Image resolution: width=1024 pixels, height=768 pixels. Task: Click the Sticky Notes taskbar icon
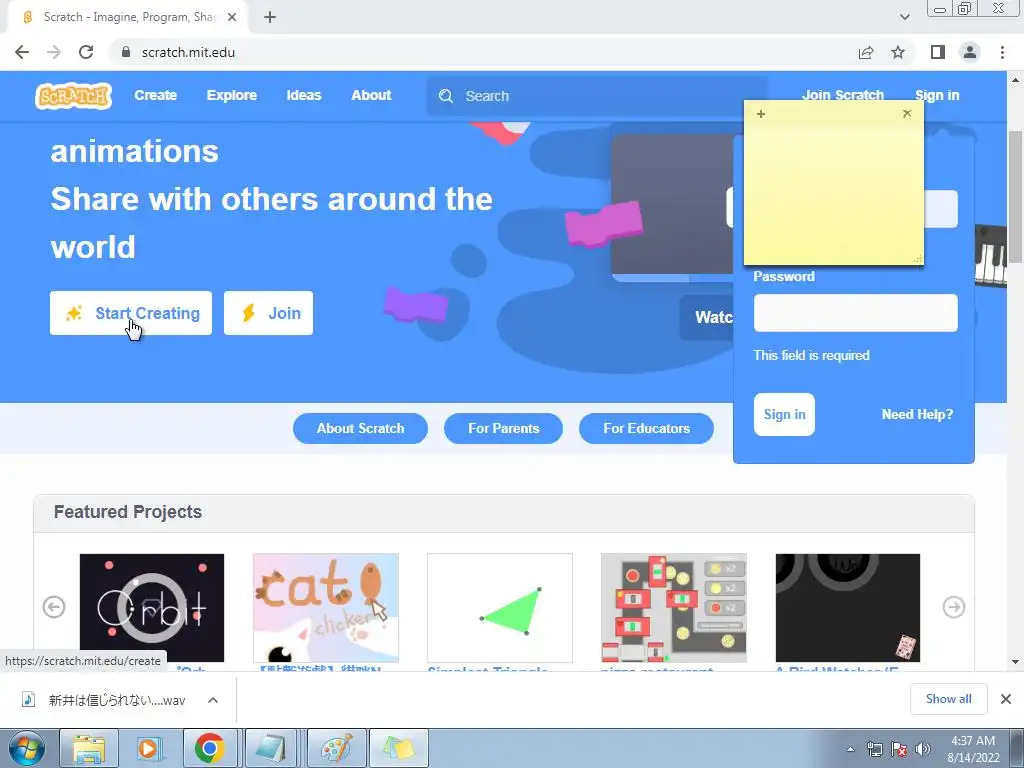(399, 748)
